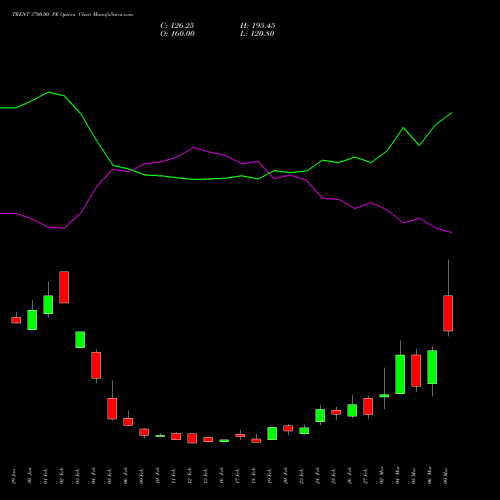The width and height of the screenshot is (500, 500).
Task: Select the '09 Mar' date axis label
Action: pos(446,476)
